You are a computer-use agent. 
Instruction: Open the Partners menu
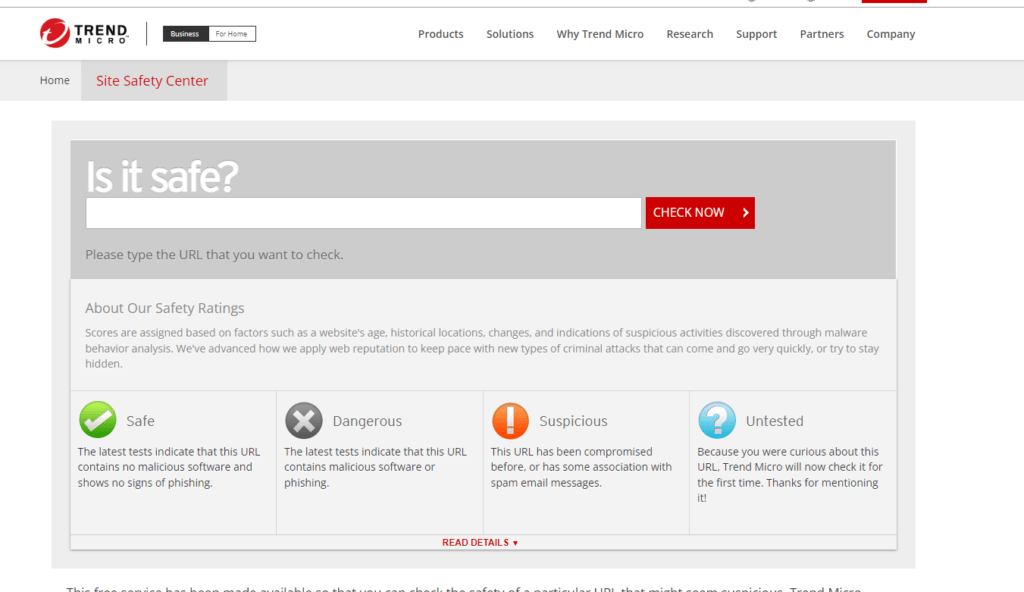822,34
